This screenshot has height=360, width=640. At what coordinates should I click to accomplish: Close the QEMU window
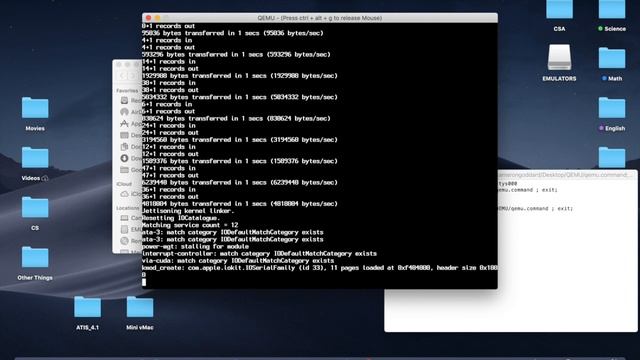pos(149,18)
